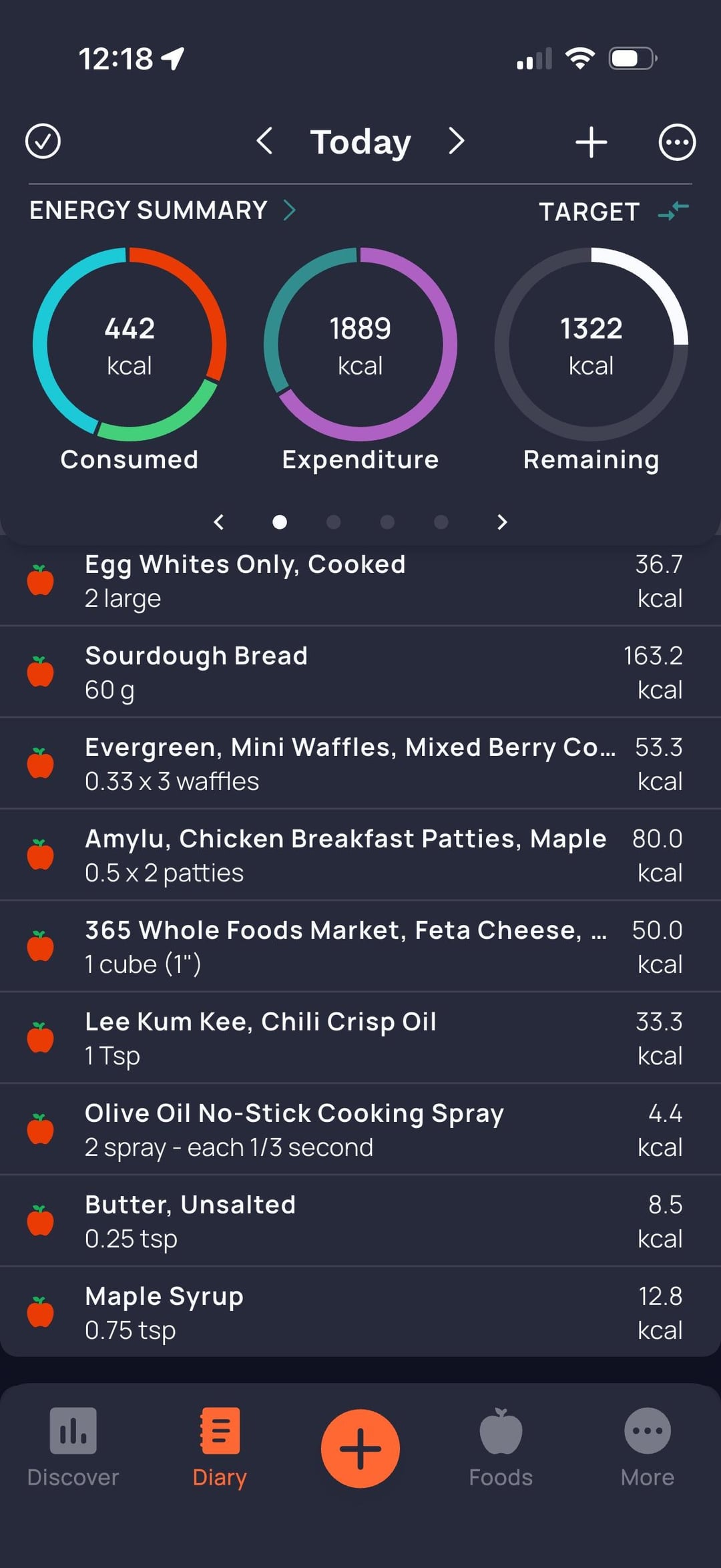Go to the next day arrow
This screenshot has width=721, height=1568.
coord(456,142)
